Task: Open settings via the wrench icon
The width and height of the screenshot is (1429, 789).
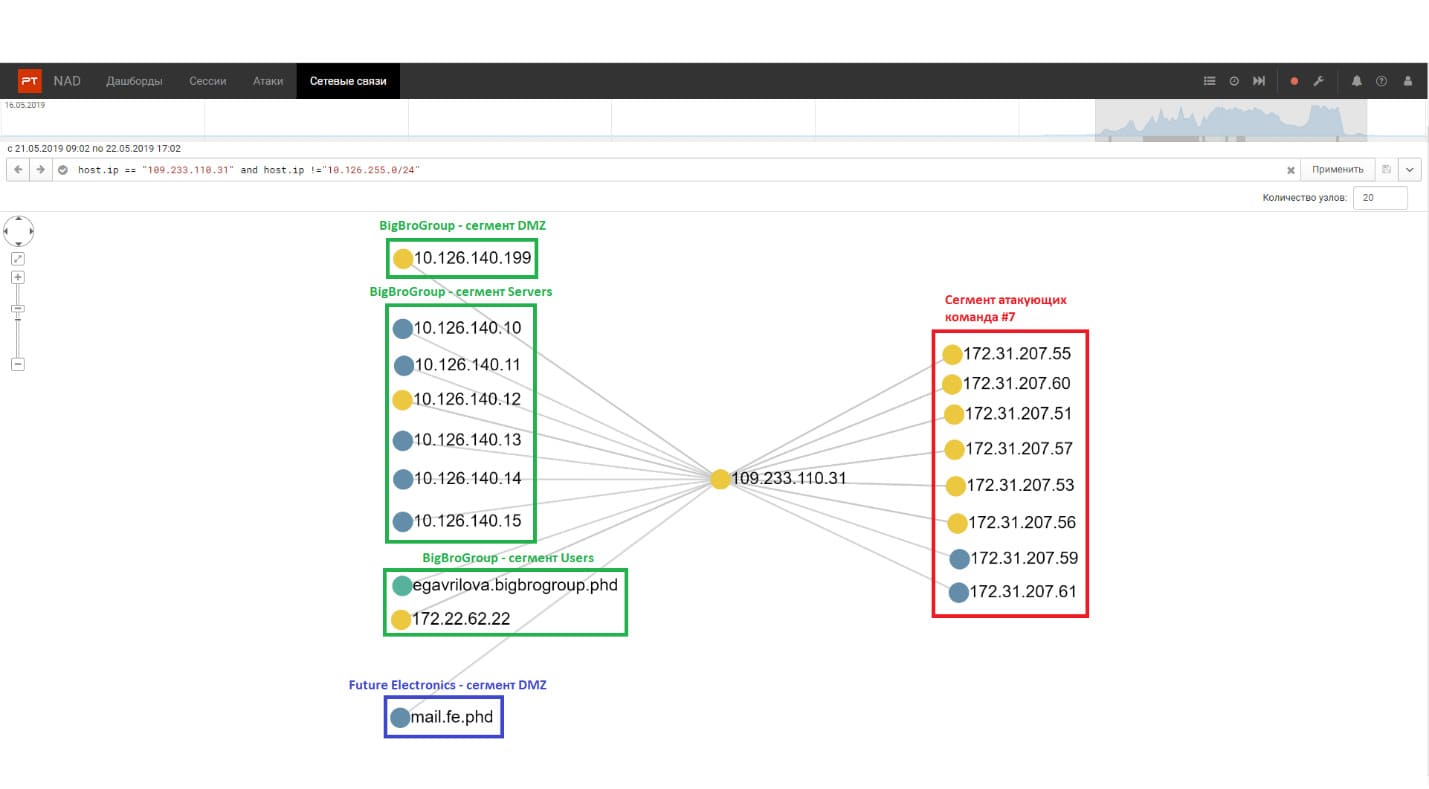Action: [1318, 81]
